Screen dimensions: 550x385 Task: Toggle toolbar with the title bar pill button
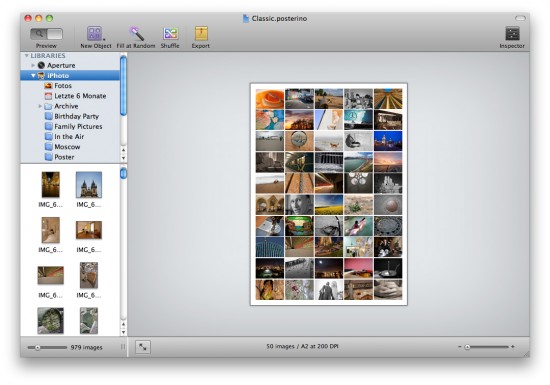click(520, 18)
